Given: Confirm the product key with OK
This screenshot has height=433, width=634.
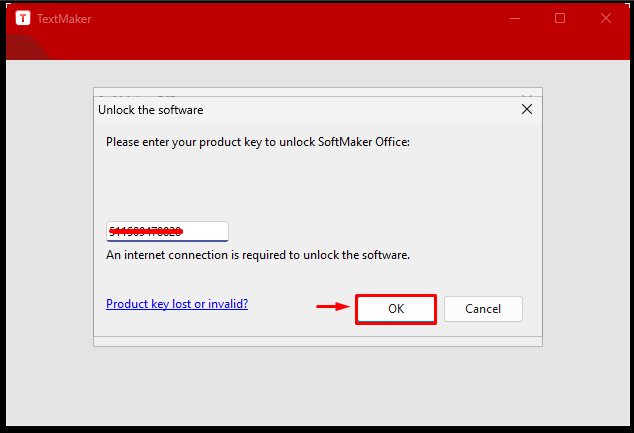Looking at the screenshot, I should tap(396, 309).
